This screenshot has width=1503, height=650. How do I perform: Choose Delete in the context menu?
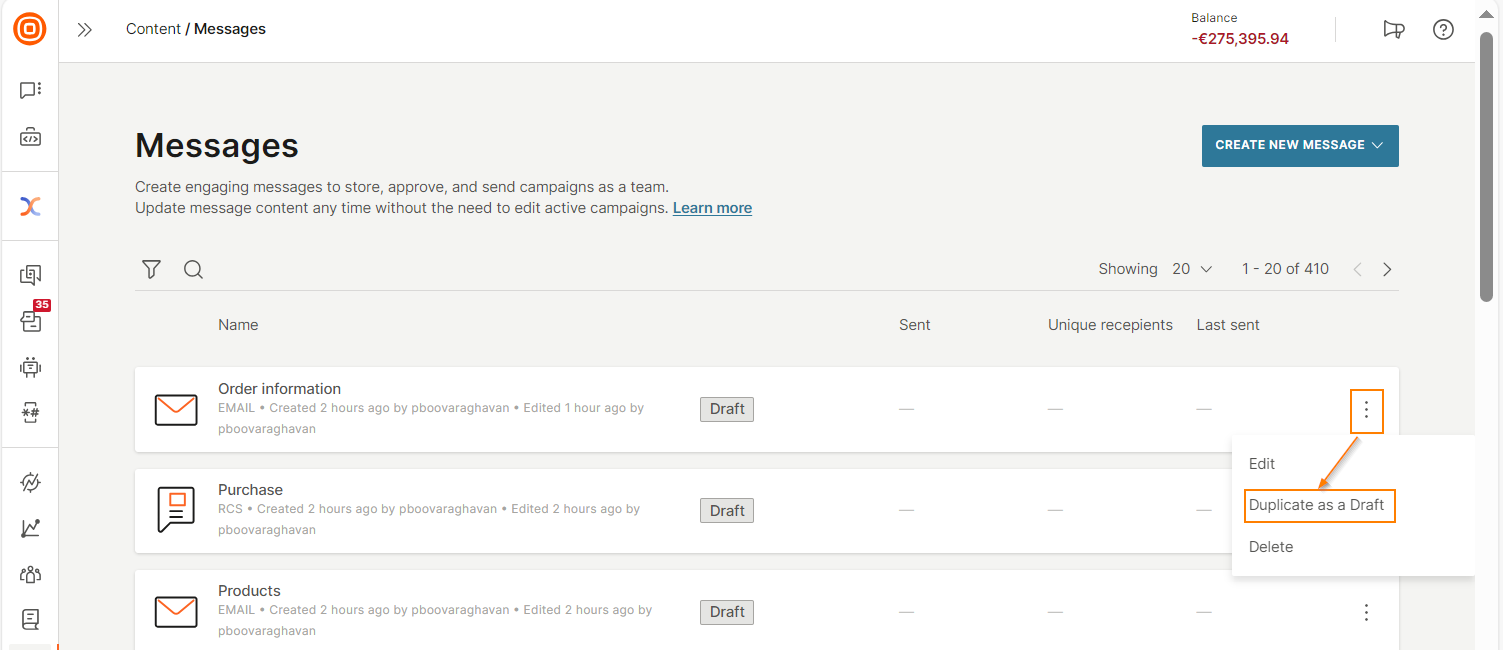[1271, 546]
